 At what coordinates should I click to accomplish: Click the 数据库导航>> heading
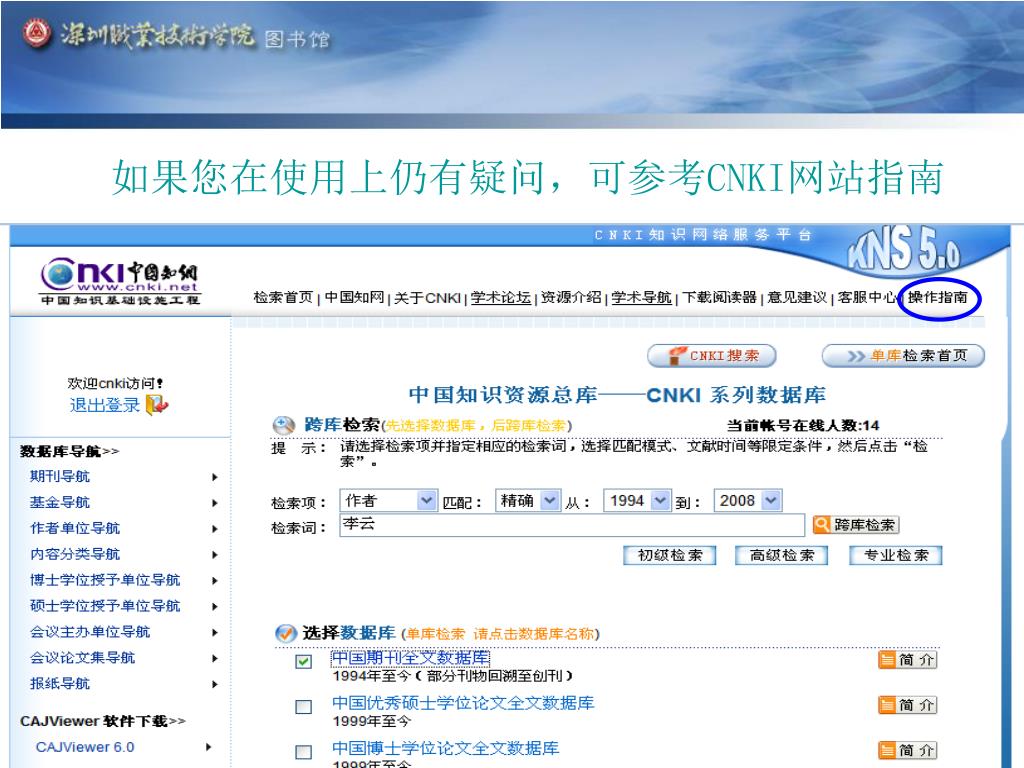pos(69,451)
